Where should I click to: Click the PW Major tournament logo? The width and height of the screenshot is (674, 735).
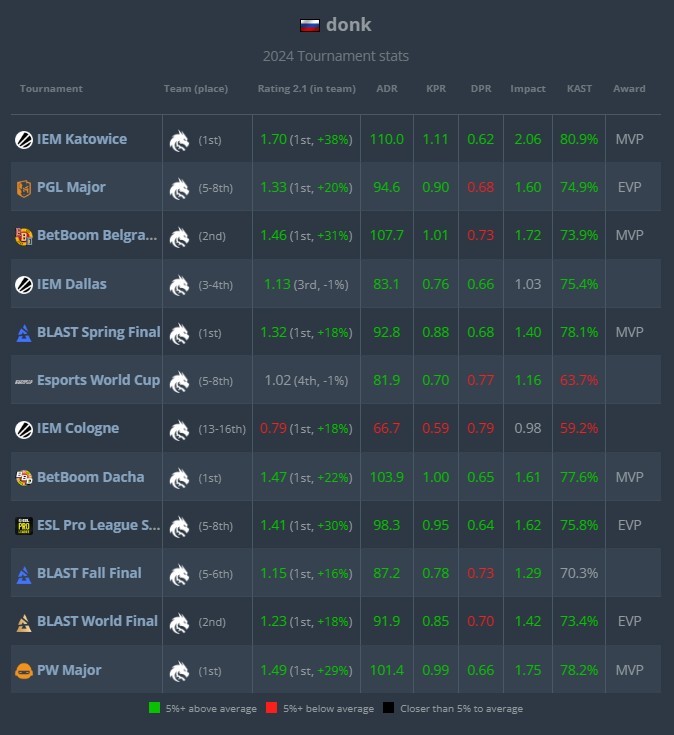point(24,671)
